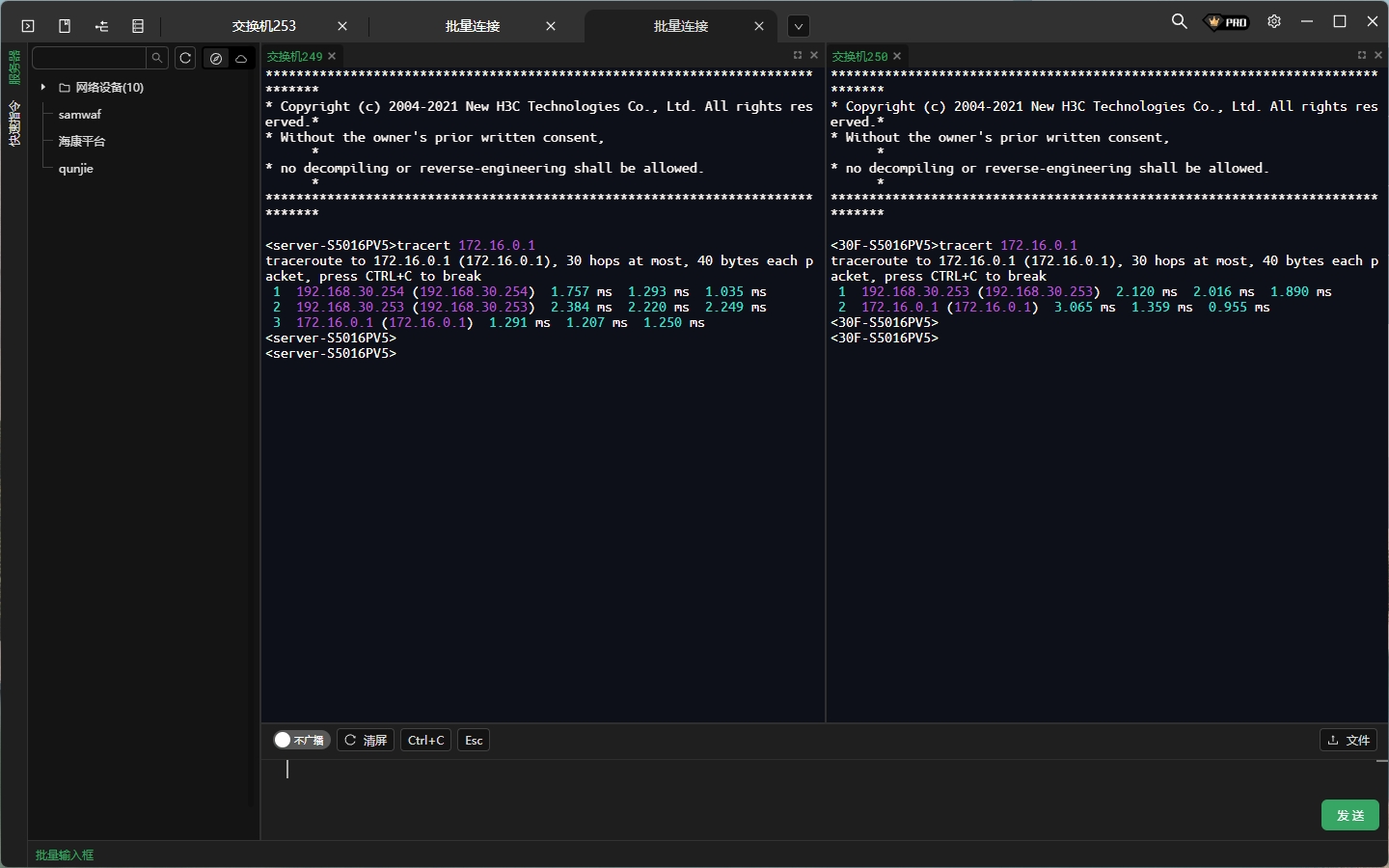Screen dimensions: 1389x868
Task: Close the 交换机250 pane tab
Action: (897, 56)
